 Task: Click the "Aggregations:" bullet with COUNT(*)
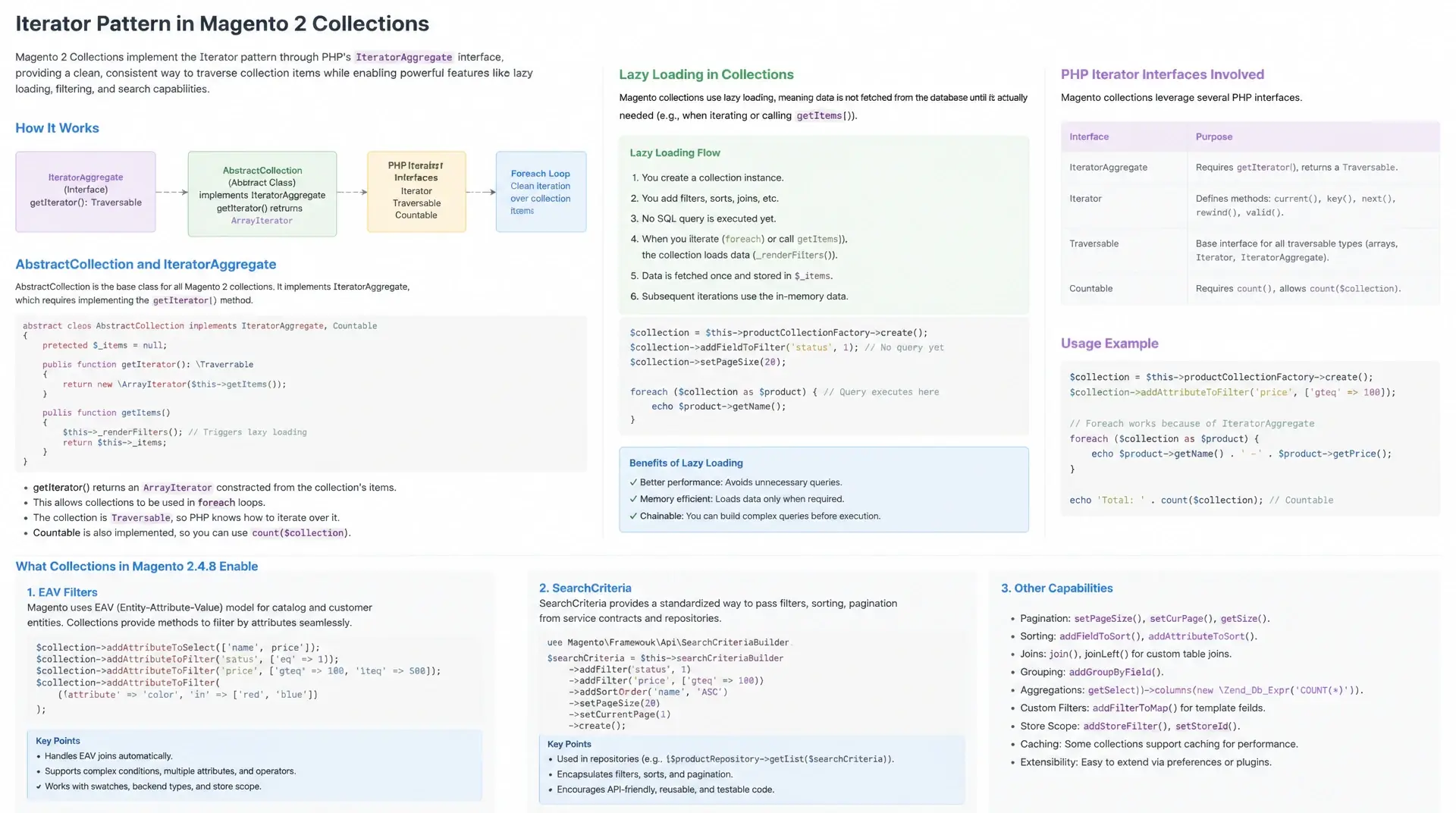pyautogui.click(x=1191, y=690)
